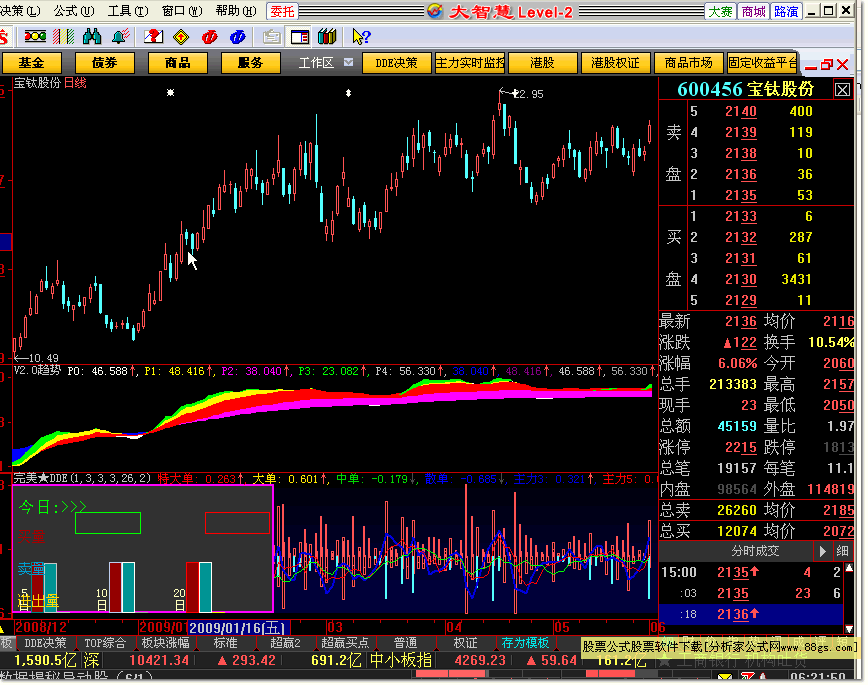Select the 债券 category button

[x=104, y=63]
